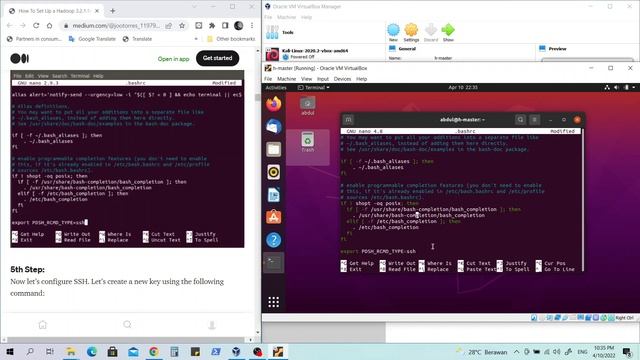Open Windows notification center
Screen dimensions: 640x360
coord(627,351)
